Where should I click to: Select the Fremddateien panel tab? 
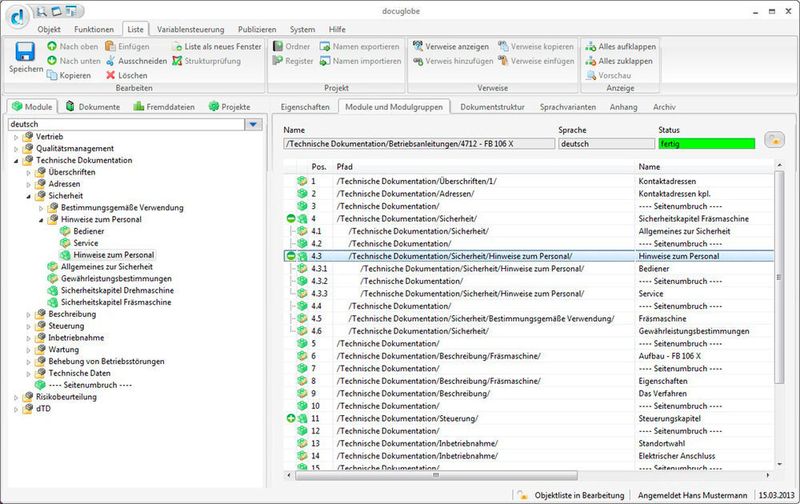click(x=160, y=106)
